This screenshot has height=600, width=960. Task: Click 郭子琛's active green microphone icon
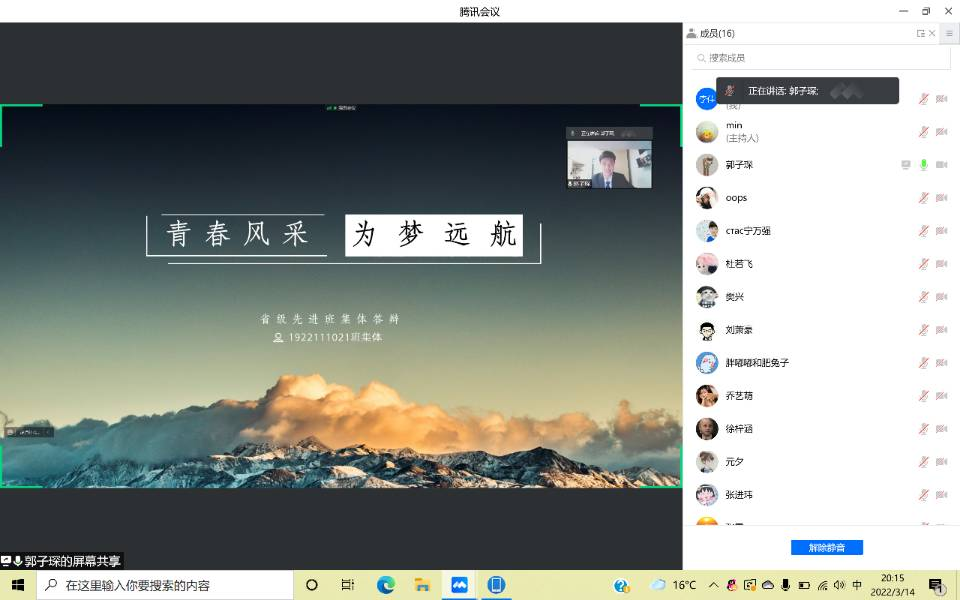923,164
